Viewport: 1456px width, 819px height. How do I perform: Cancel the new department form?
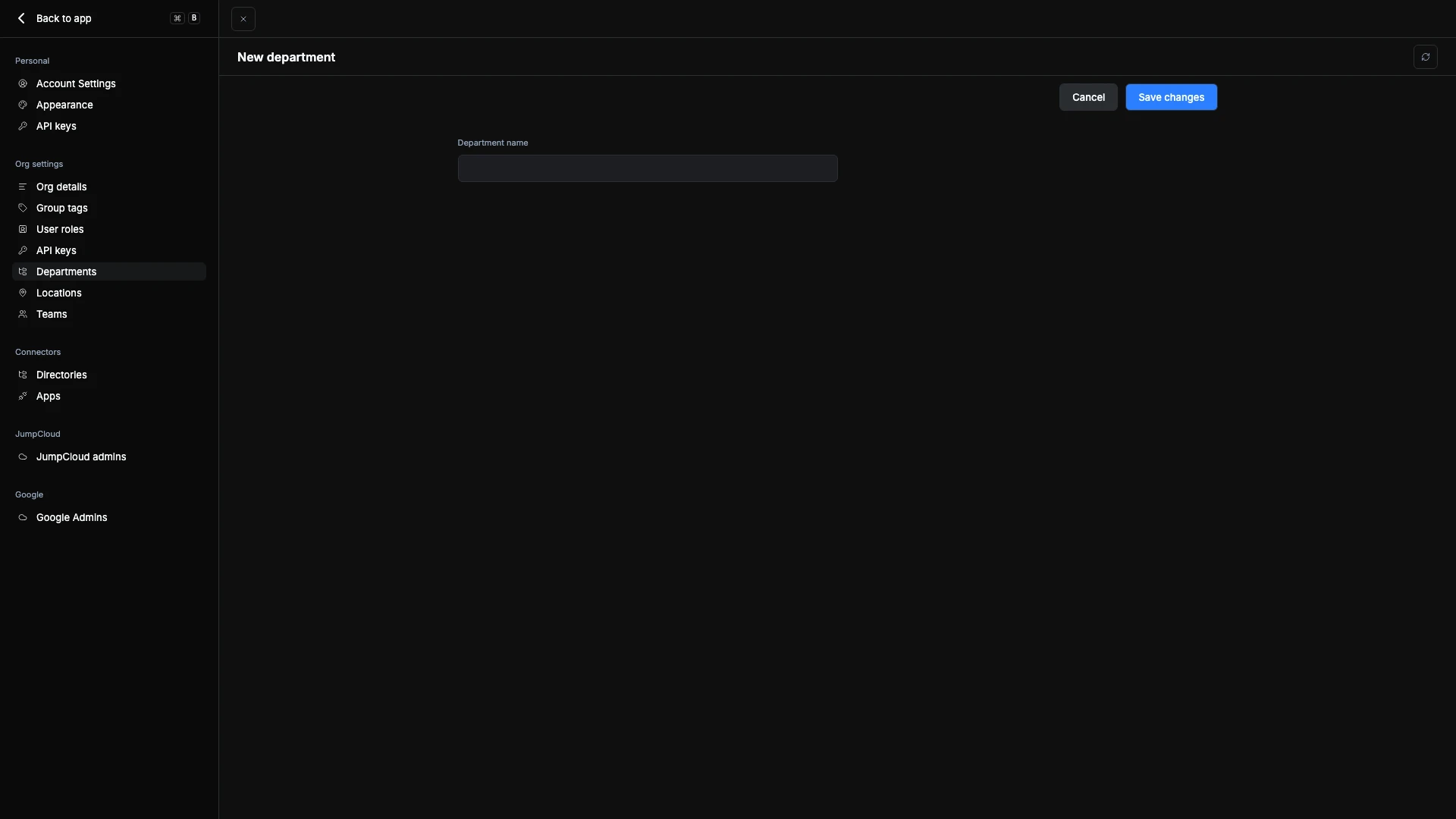point(1087,97)
